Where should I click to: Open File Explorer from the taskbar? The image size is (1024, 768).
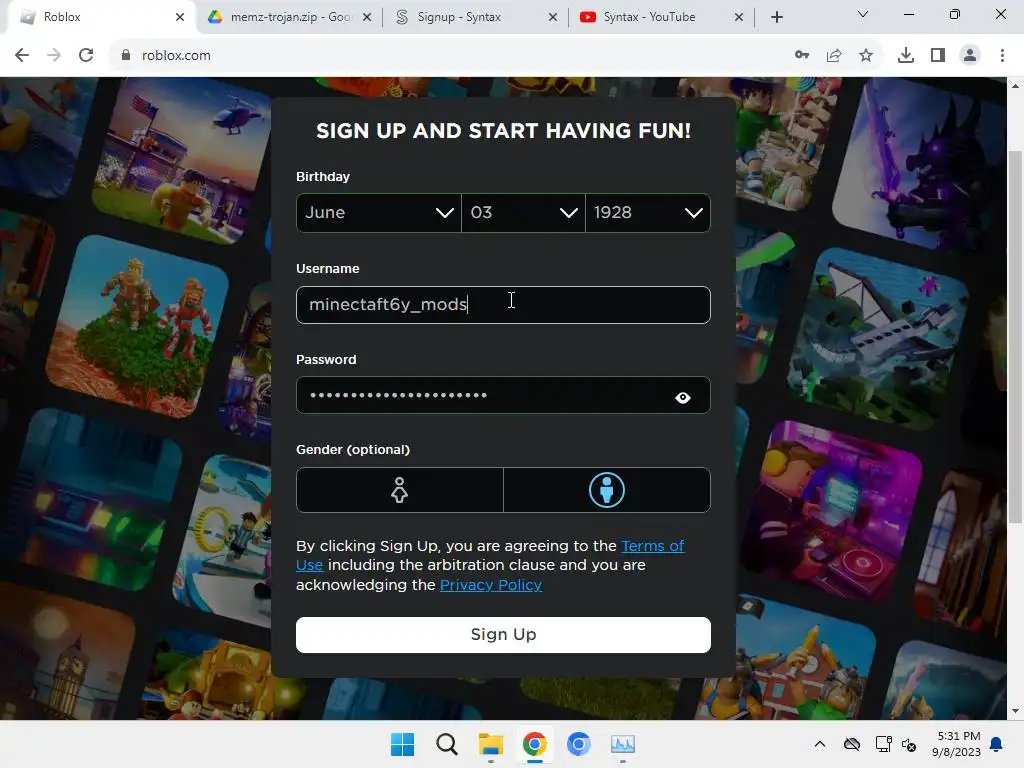click(x=490, y=744)
